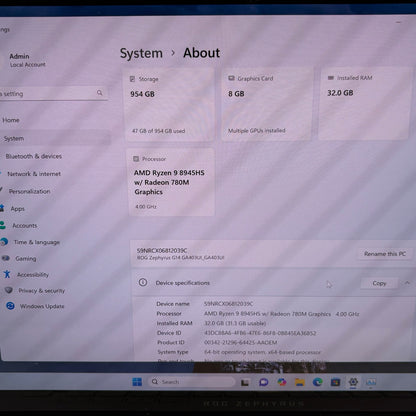Viewport: 416px width, 416px height.
Task: Click the Apps sidebar icon
Action: (x=2, y=208)
